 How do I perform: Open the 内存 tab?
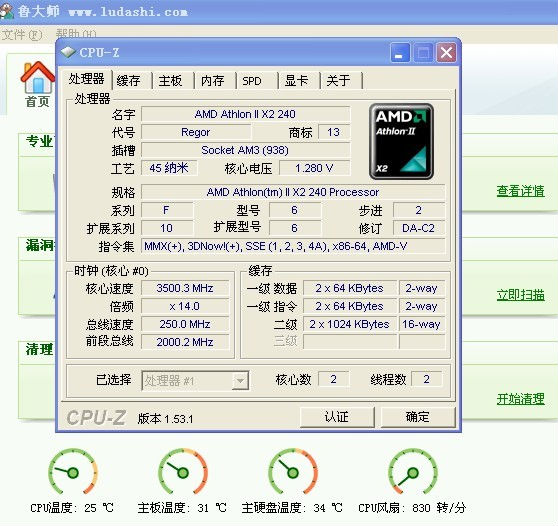click(x=212, y=81)
